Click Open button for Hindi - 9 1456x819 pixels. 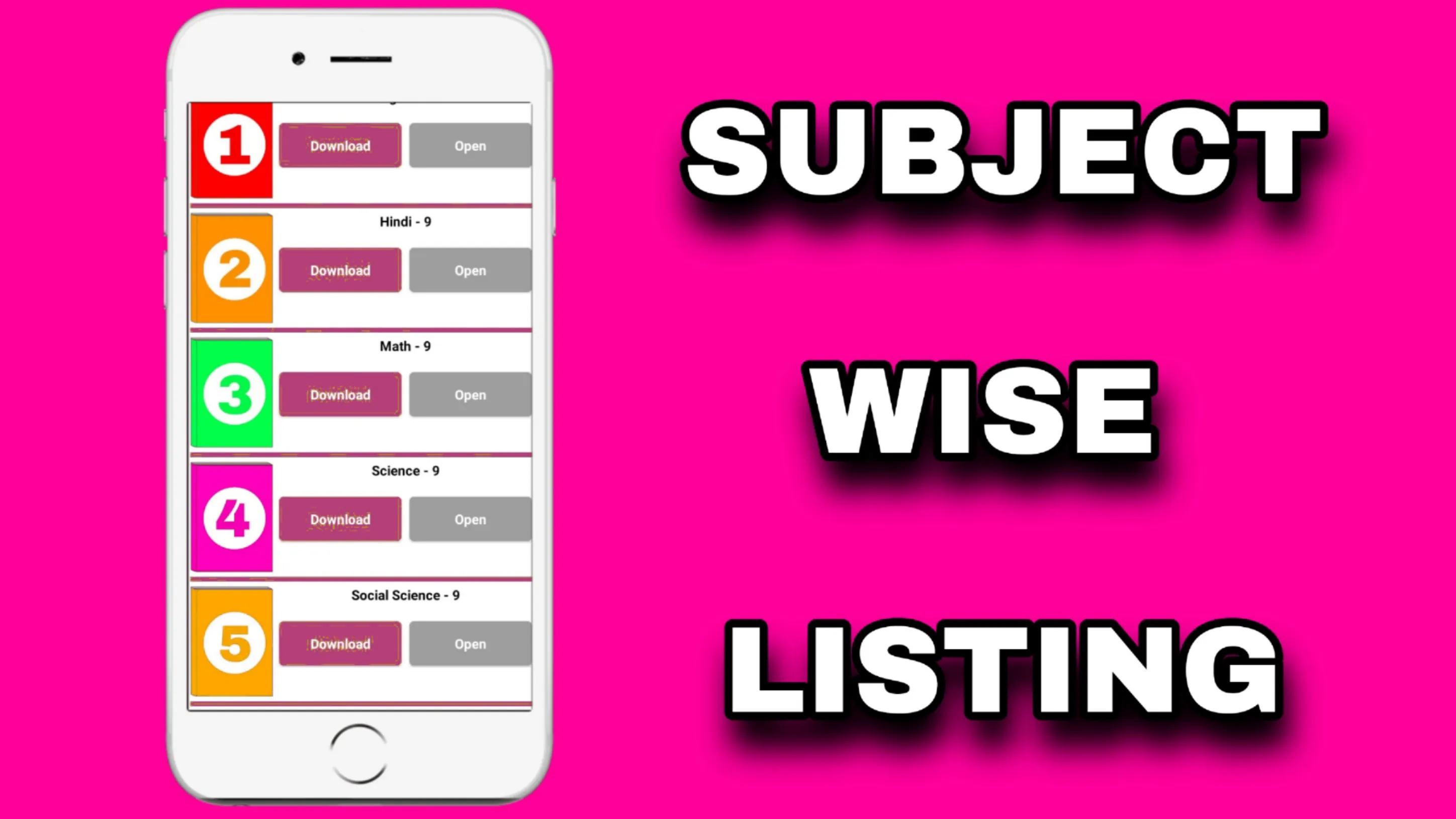point(469,270)
